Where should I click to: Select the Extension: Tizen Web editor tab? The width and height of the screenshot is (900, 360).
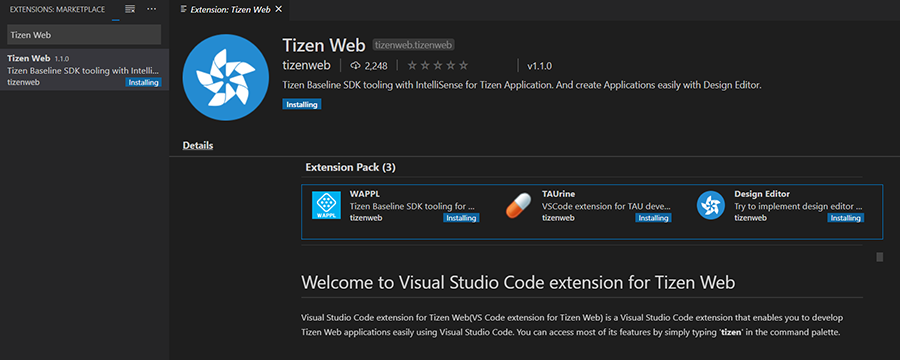(x=231, y=10)
